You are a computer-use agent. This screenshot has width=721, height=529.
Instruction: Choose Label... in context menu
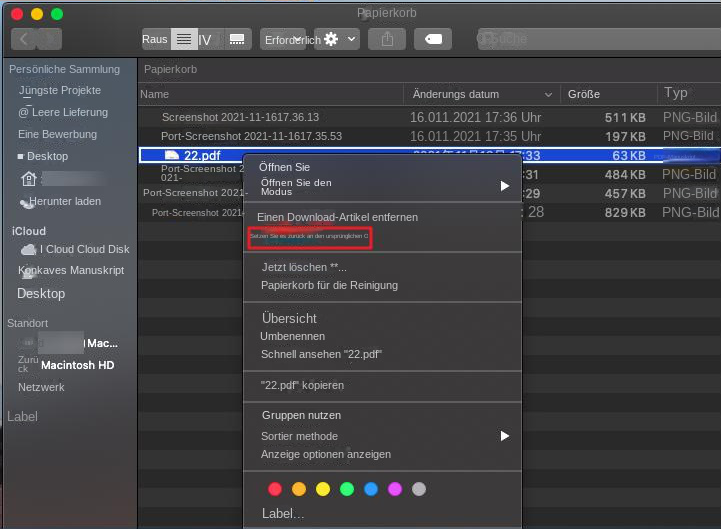[283, 513]
